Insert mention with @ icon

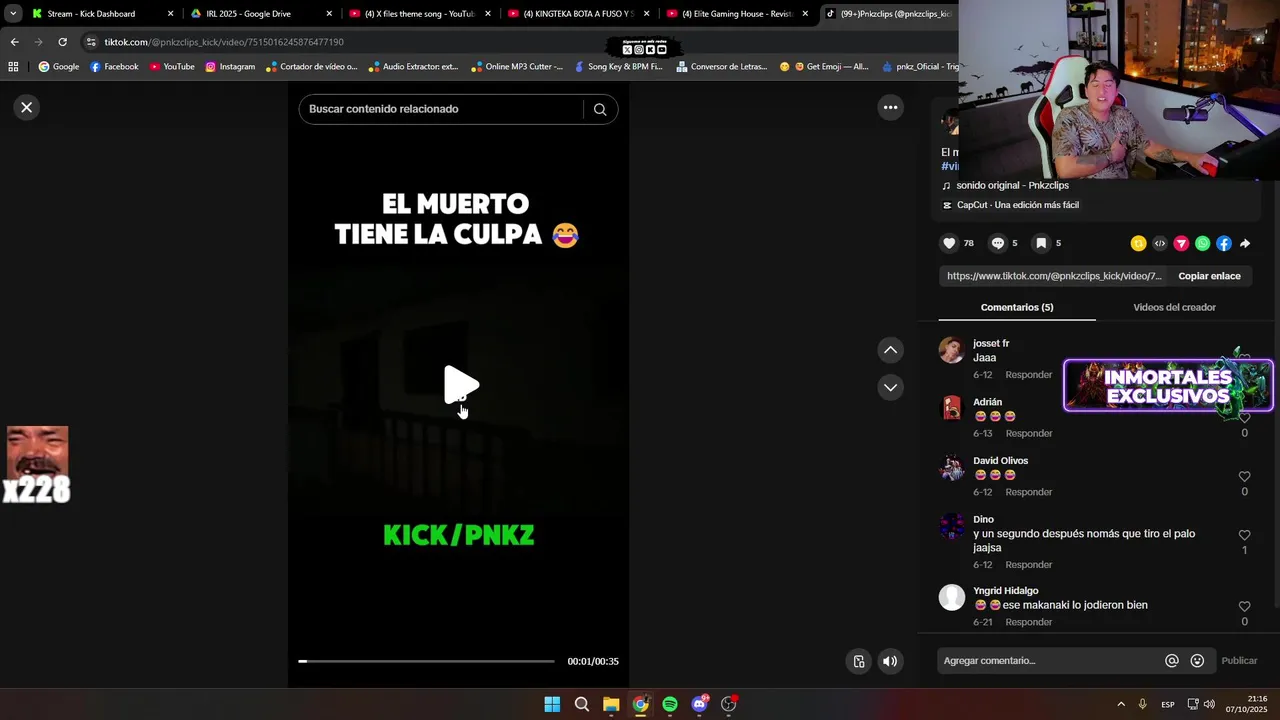[x=1172, y=661]
